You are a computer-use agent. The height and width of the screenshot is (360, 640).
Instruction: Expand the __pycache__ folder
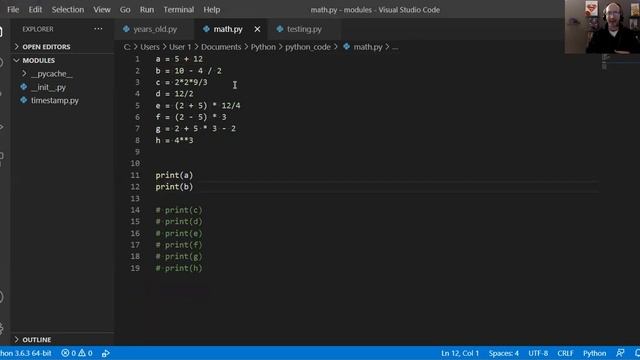24,73
